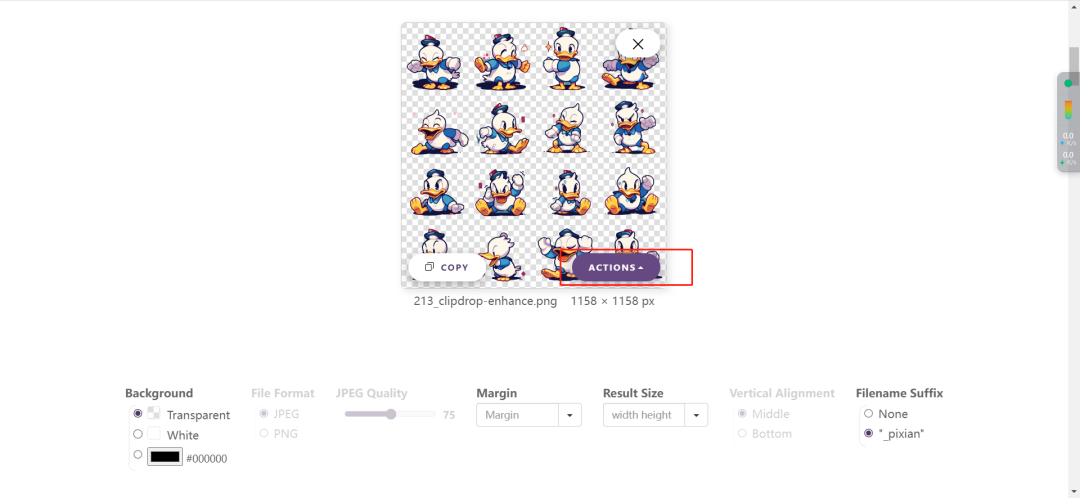Click the orange battery-like icon in widget
Image resolution: width=1080 pixels, height=498 pixels.
[x=1068, y=110]
